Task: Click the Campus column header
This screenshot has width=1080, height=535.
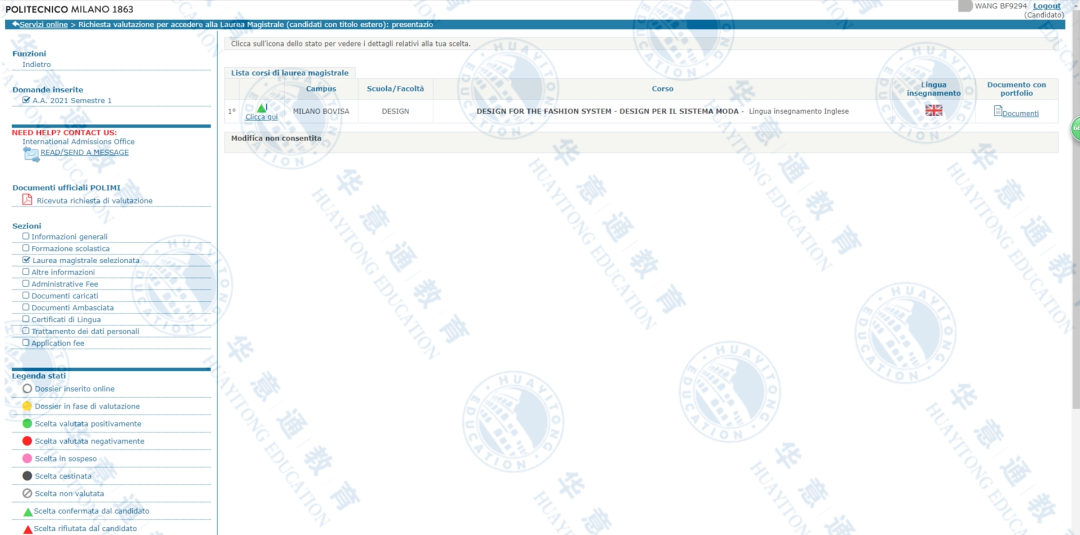Action: 321,89
